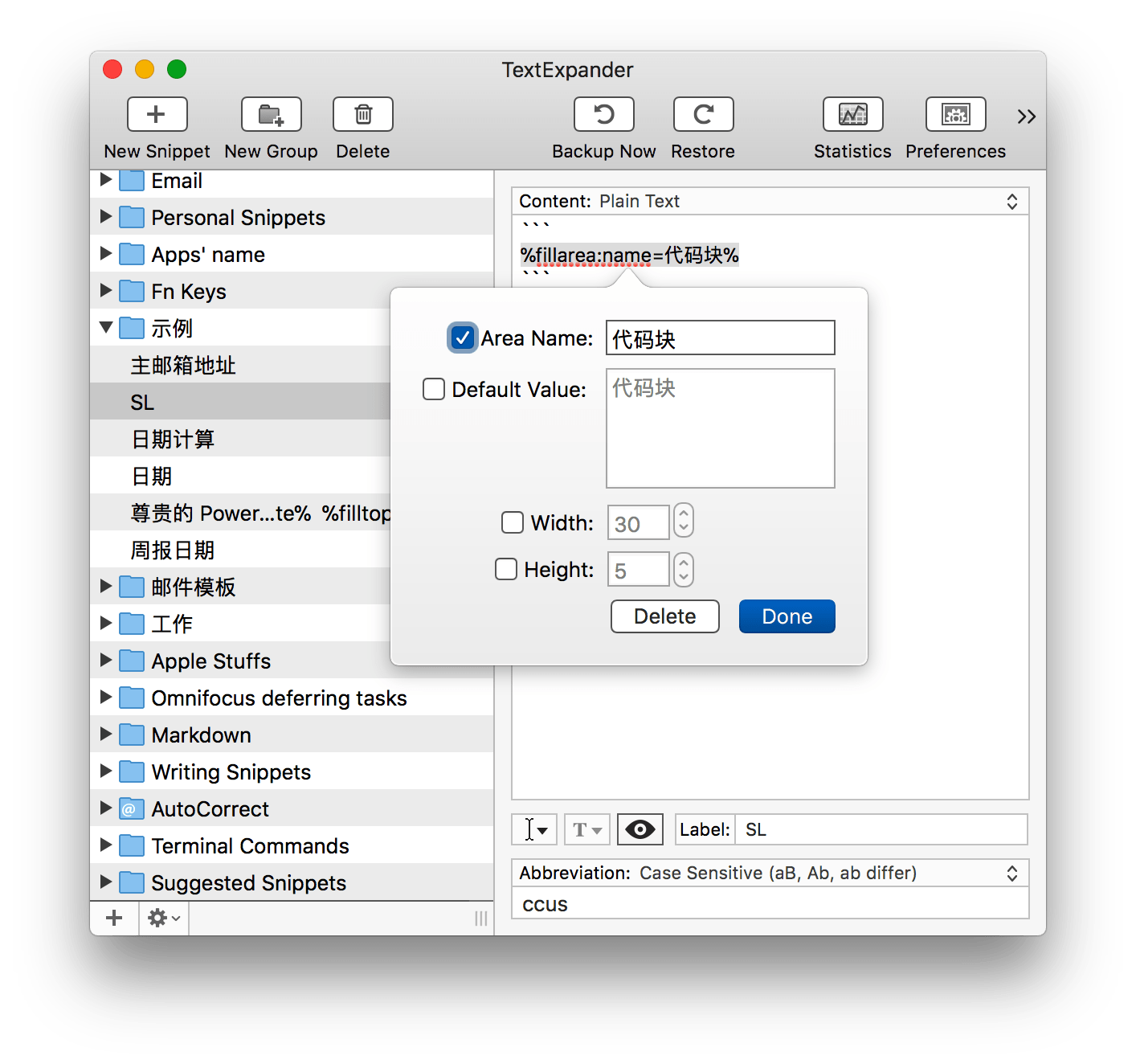Click the New Snippet plus icon

coord(157,115)
